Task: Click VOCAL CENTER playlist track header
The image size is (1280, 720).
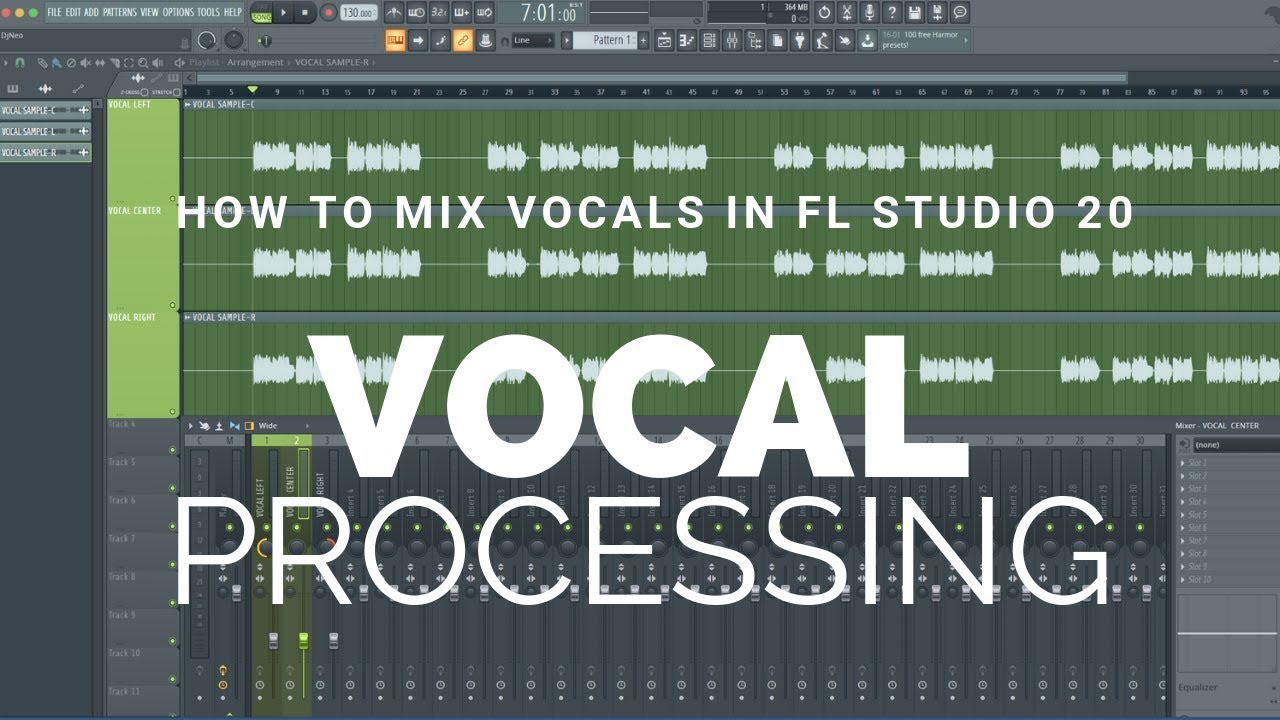Action: pyautogui.click(x=143, y=258)
